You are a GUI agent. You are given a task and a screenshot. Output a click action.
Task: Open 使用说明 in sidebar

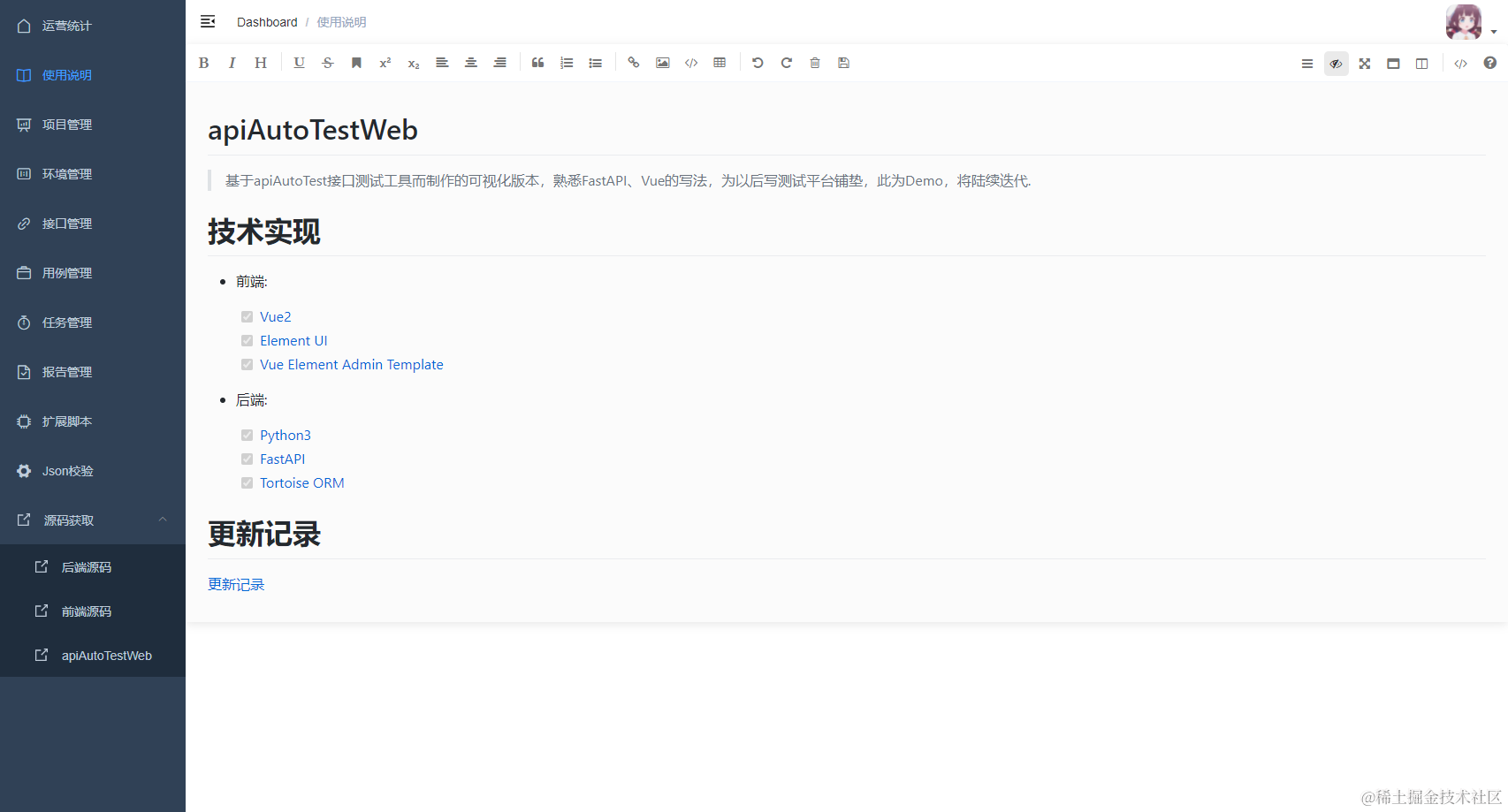point(93,75)
